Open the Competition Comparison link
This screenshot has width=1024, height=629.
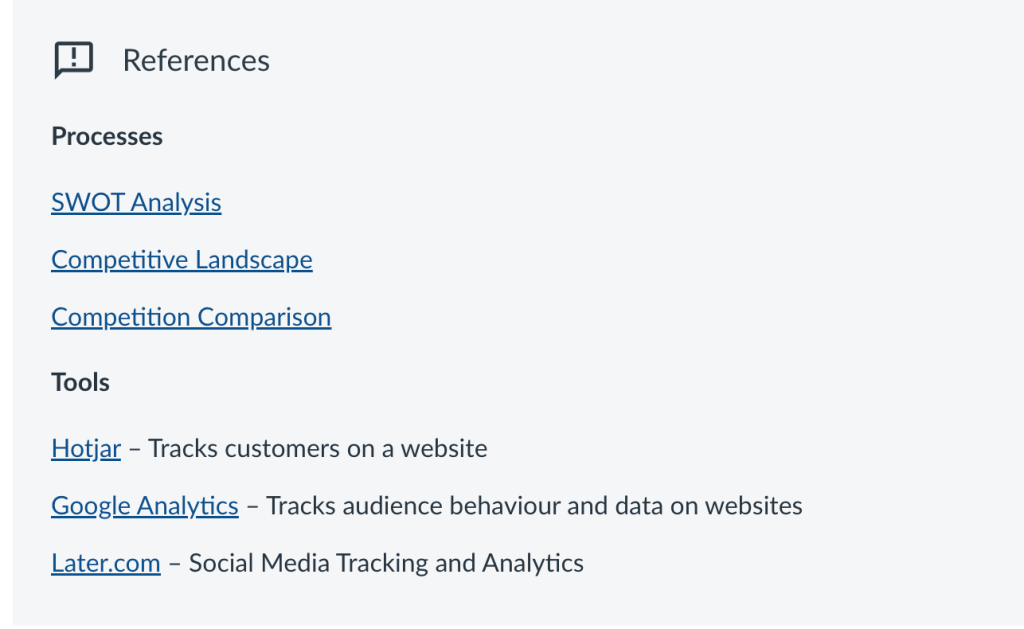tap(190, 317)
